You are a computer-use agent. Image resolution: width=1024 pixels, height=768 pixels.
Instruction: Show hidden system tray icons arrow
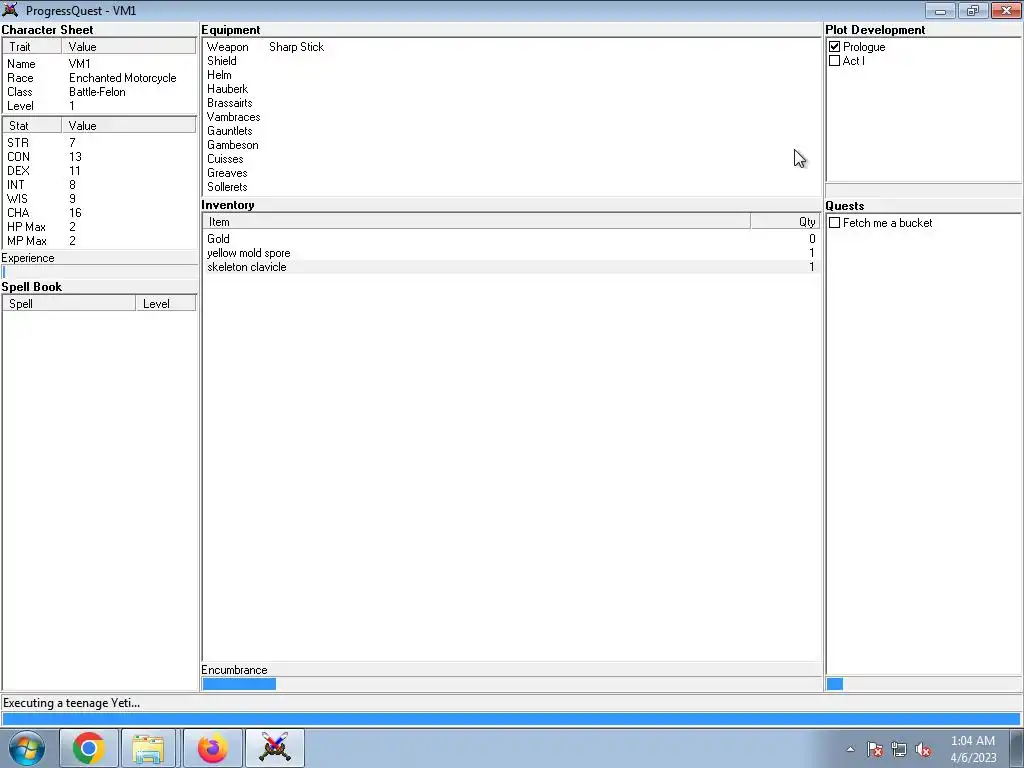[x=850, y=749]
